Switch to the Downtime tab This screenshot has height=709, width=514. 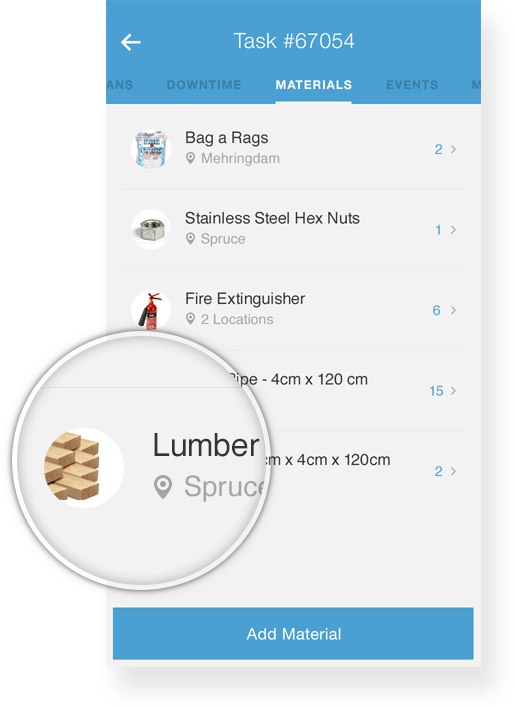tap(204, 85)
